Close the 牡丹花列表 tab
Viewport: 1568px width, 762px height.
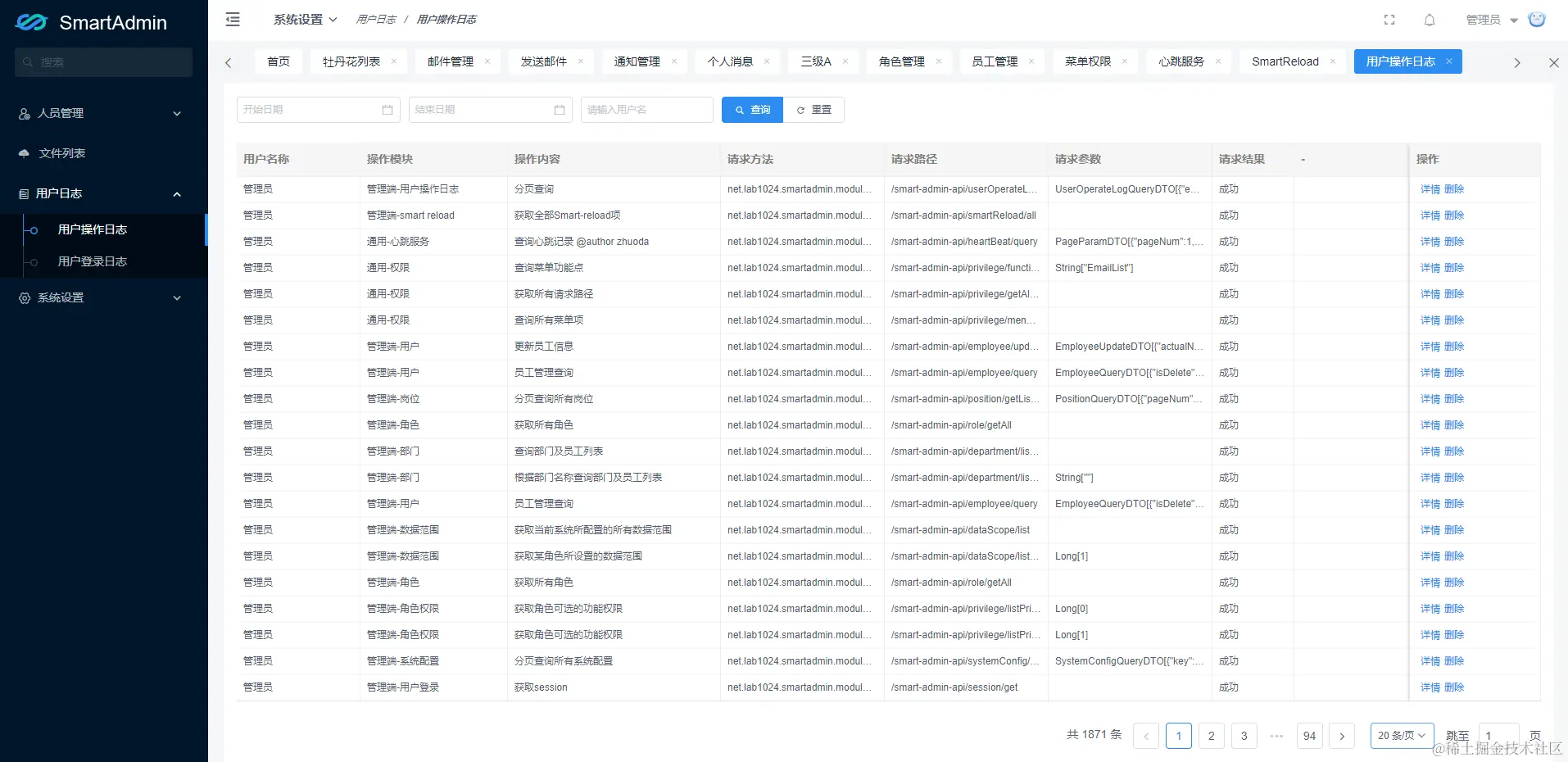(394, 61)
